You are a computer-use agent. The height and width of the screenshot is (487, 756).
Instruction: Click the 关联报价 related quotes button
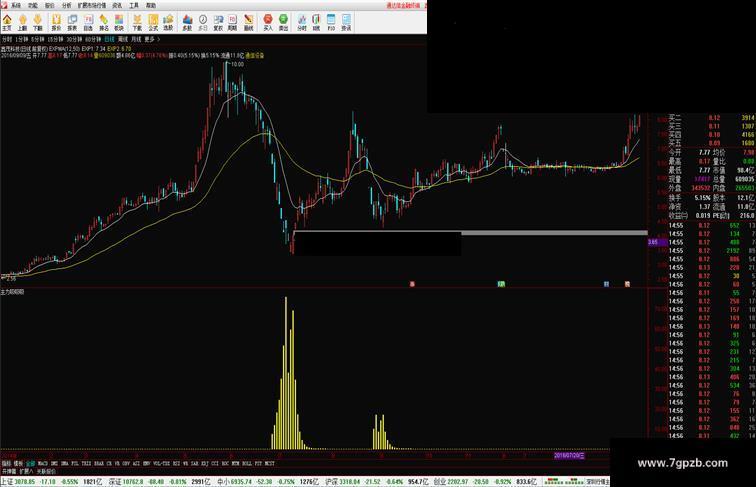click(x=46, y=471)
